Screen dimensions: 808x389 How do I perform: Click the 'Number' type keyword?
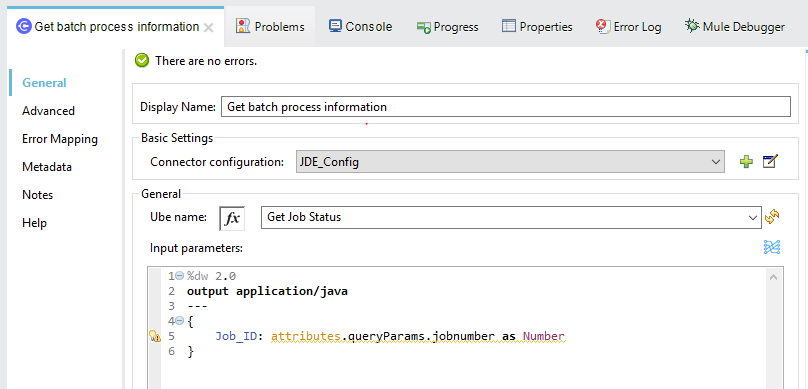(544, 337)
